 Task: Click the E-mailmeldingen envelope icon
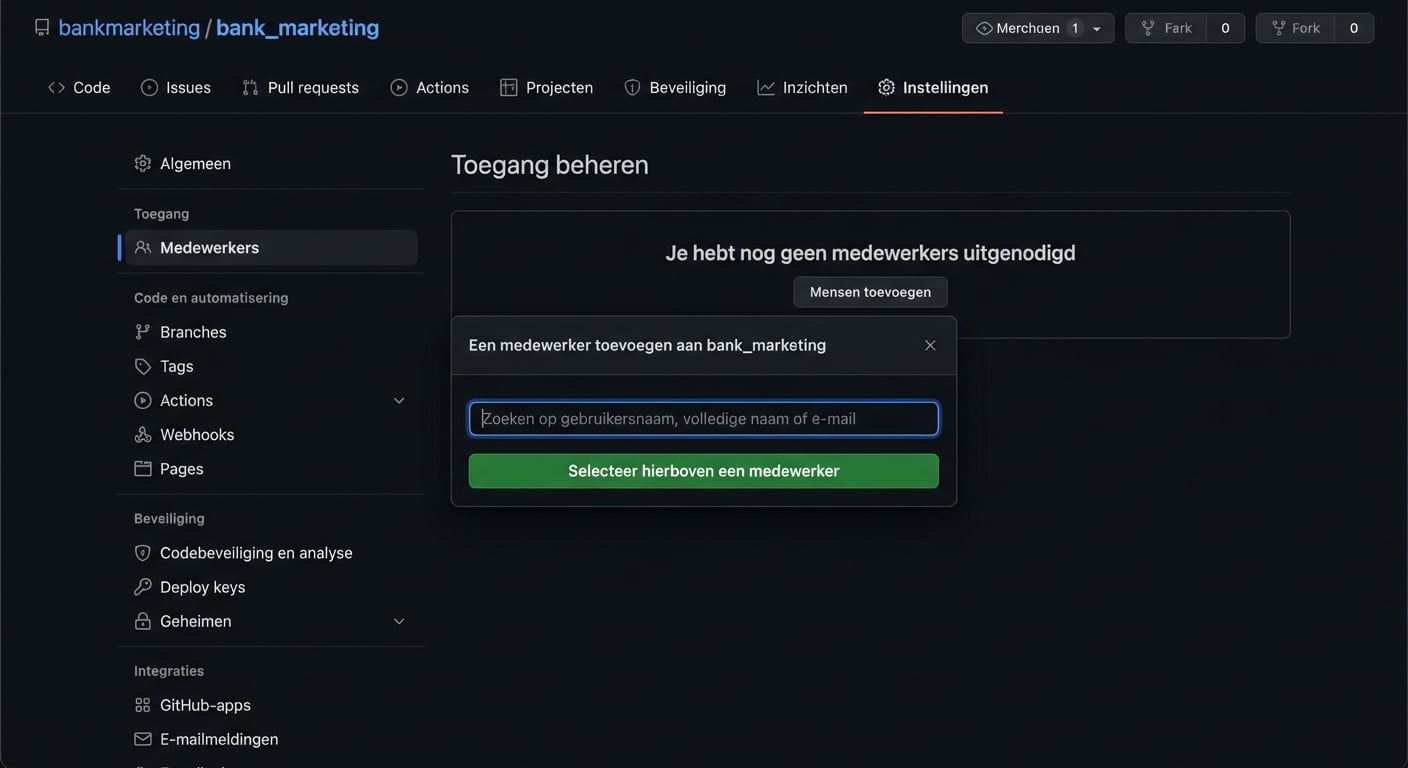pyautogui.click(x=143, y=739)
